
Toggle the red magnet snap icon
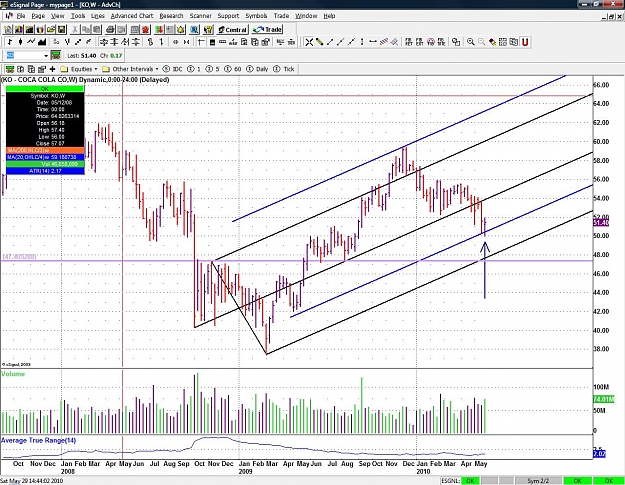(525, 42)
